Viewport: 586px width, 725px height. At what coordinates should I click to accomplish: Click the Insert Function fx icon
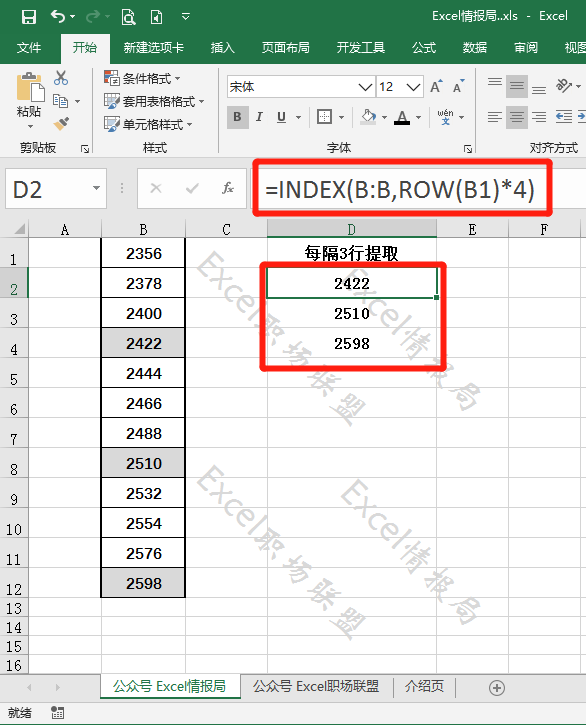tap(228, 188)
